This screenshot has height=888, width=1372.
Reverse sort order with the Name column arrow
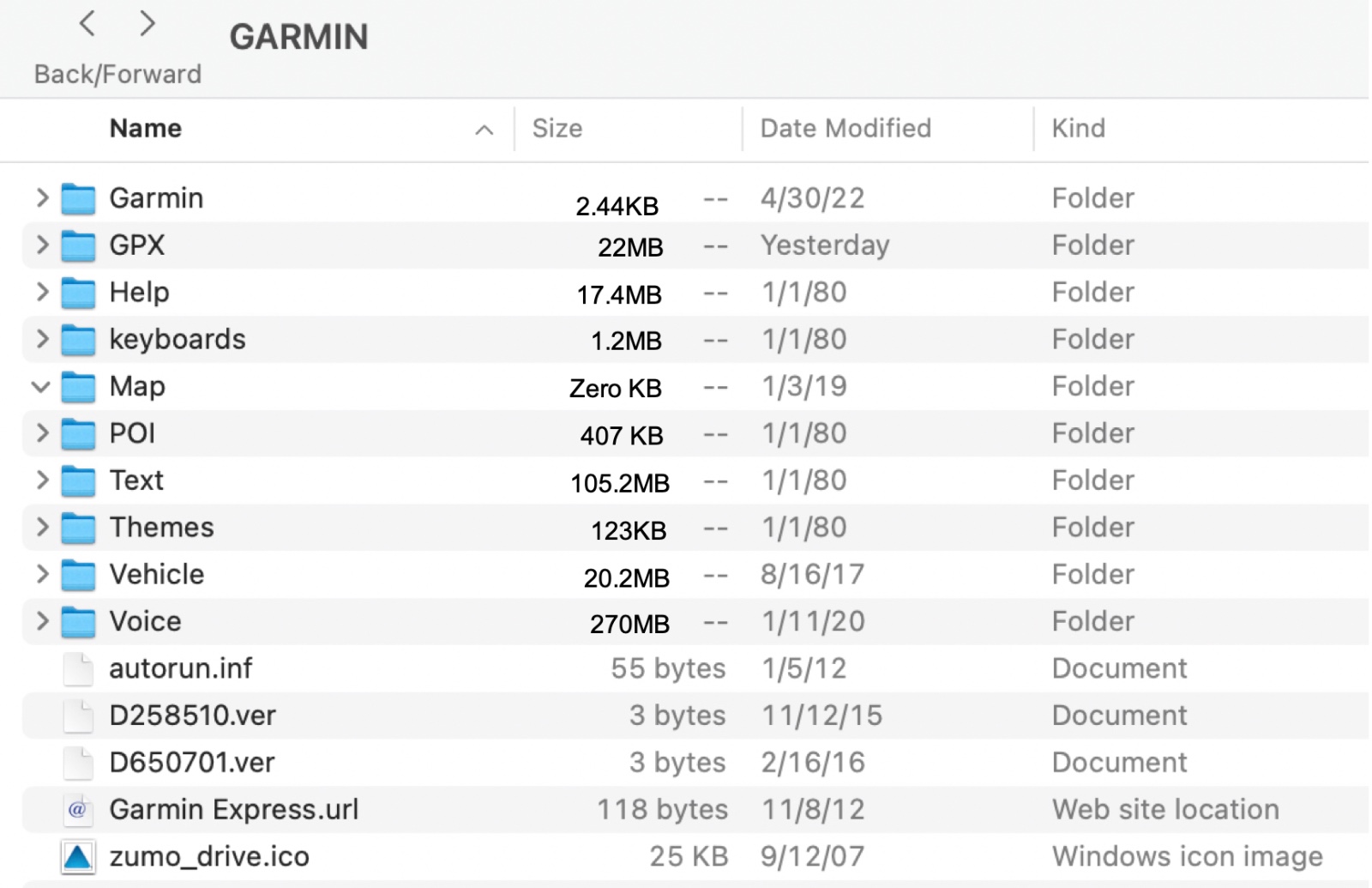pos(484,130)
